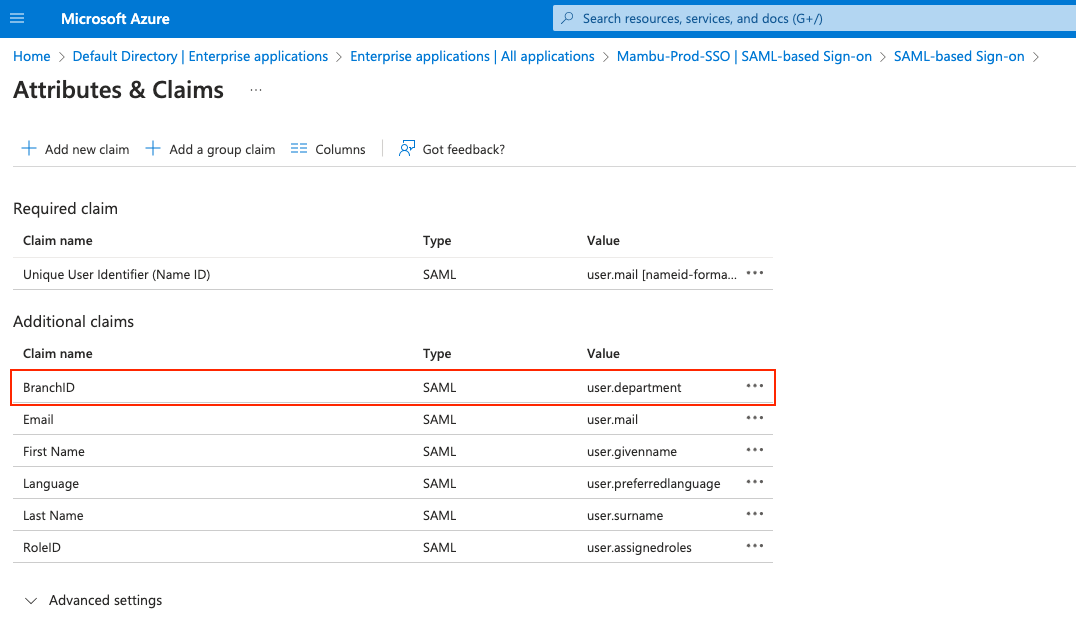
Task: Navigate to the Home breadcrumb
Action: coord(31,56)
